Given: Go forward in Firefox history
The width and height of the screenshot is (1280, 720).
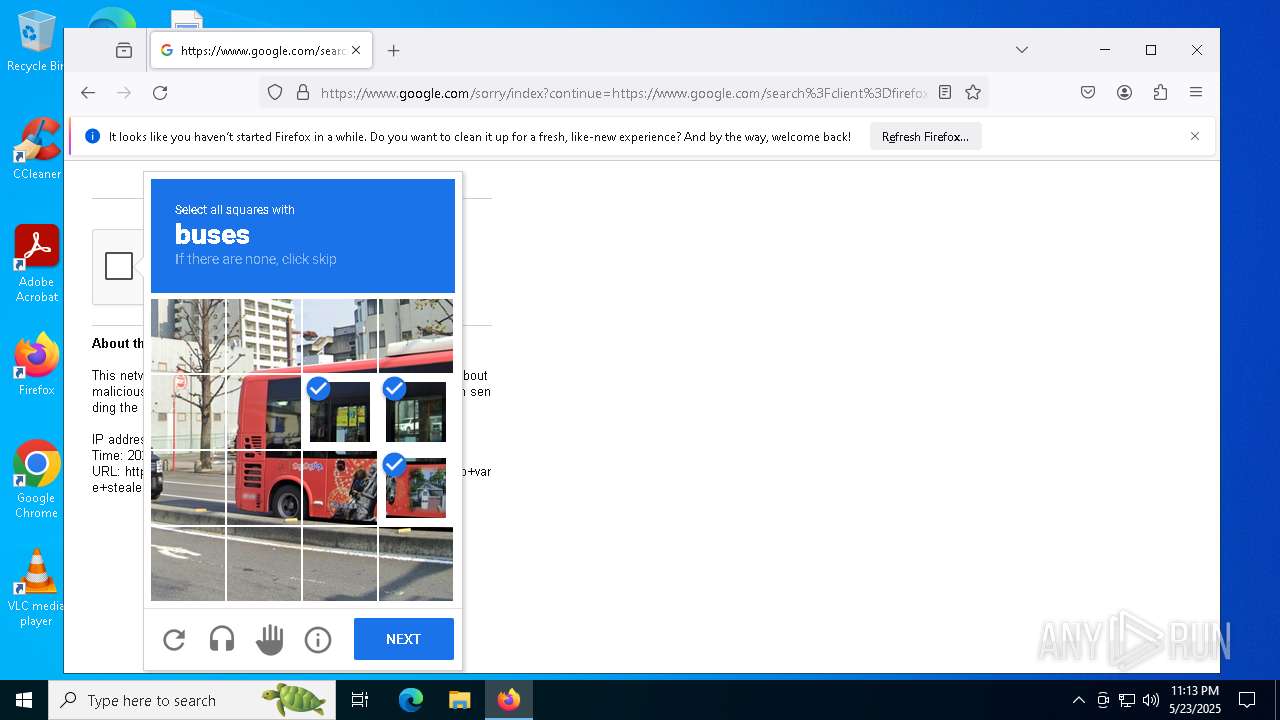Looking at the screenshot, I should 124,93.
